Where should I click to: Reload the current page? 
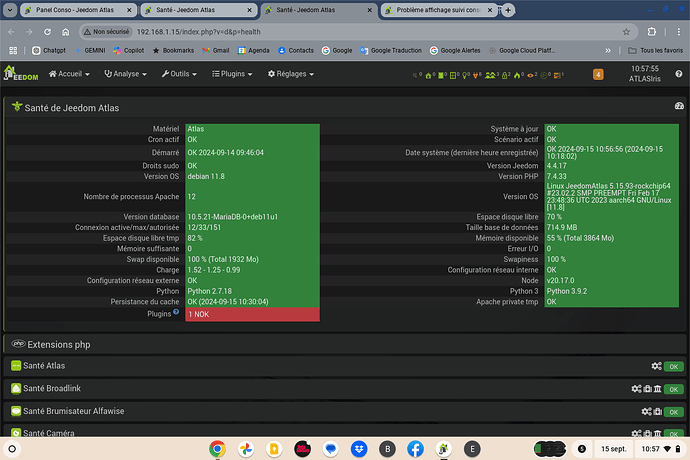click(x=48, y=32)
